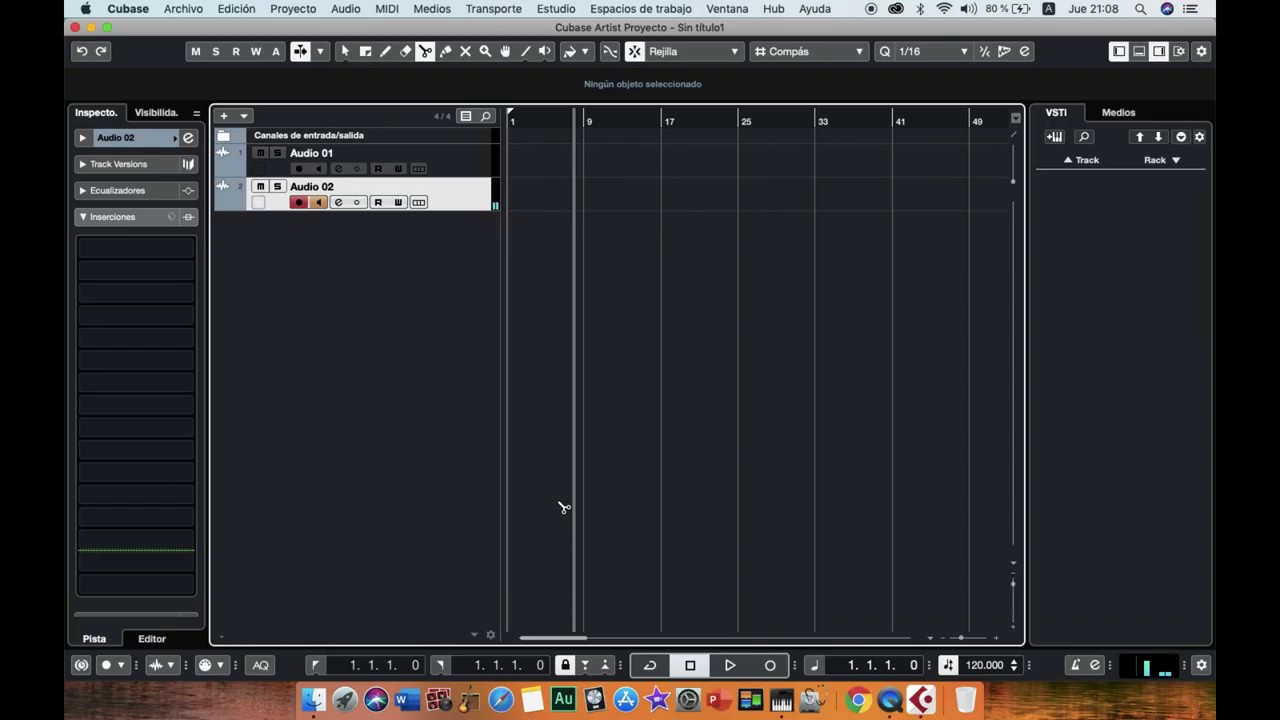This screenshot has height=720, width=1280.
Task: Open the Rejilla snap type dropdown
Action: coord(694,51)
